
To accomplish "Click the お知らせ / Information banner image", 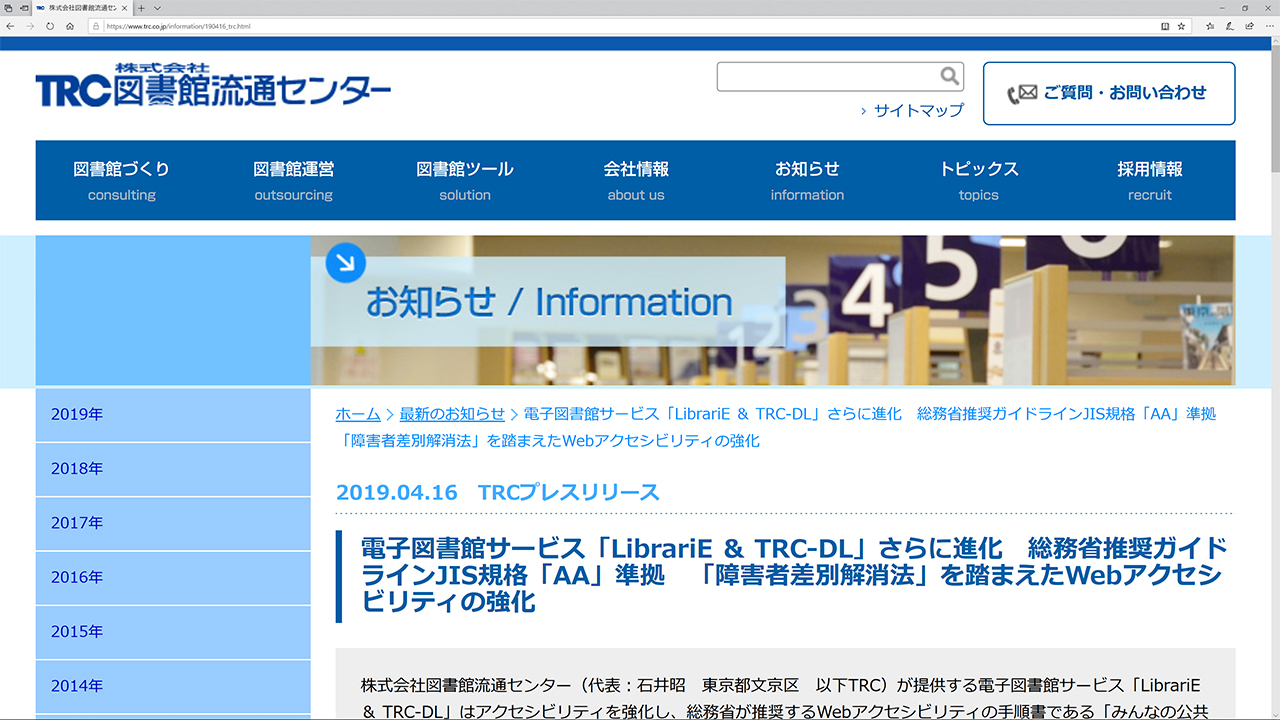I will point(773,310).
